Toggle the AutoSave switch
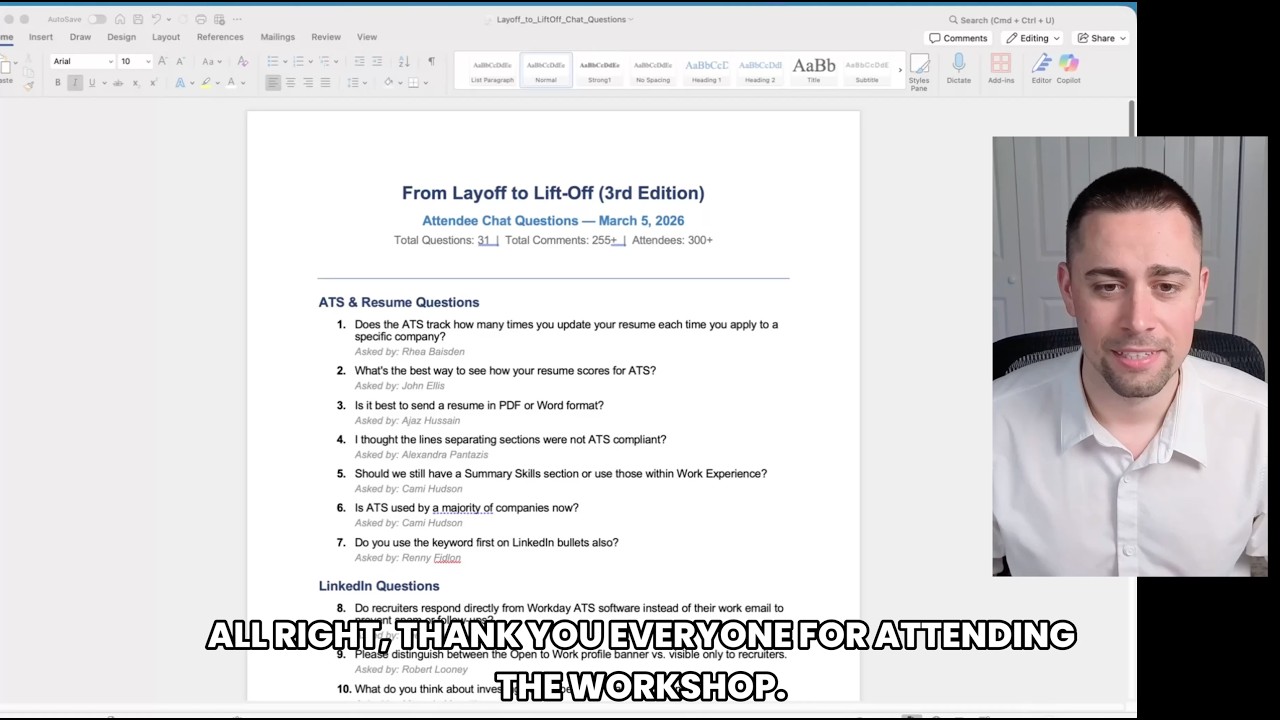Screen dimensions: 1280x720 point(97,19)
